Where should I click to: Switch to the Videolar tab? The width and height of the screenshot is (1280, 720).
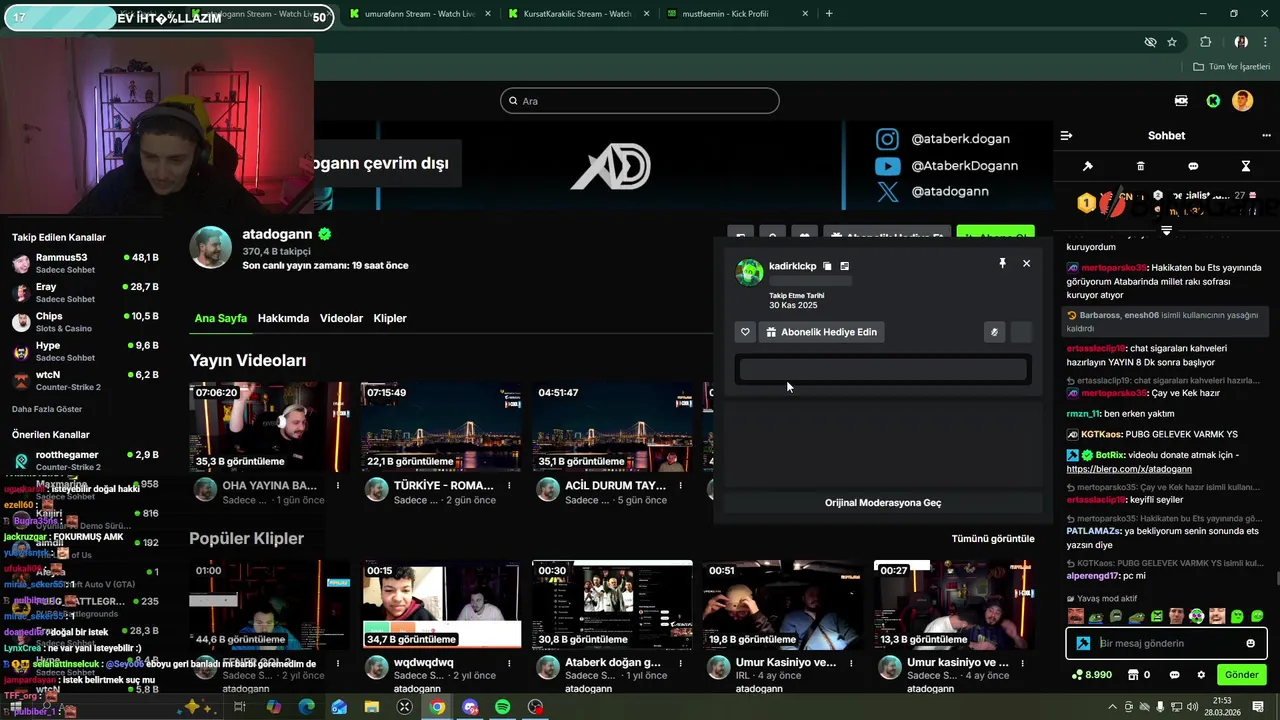pos(341,318)
